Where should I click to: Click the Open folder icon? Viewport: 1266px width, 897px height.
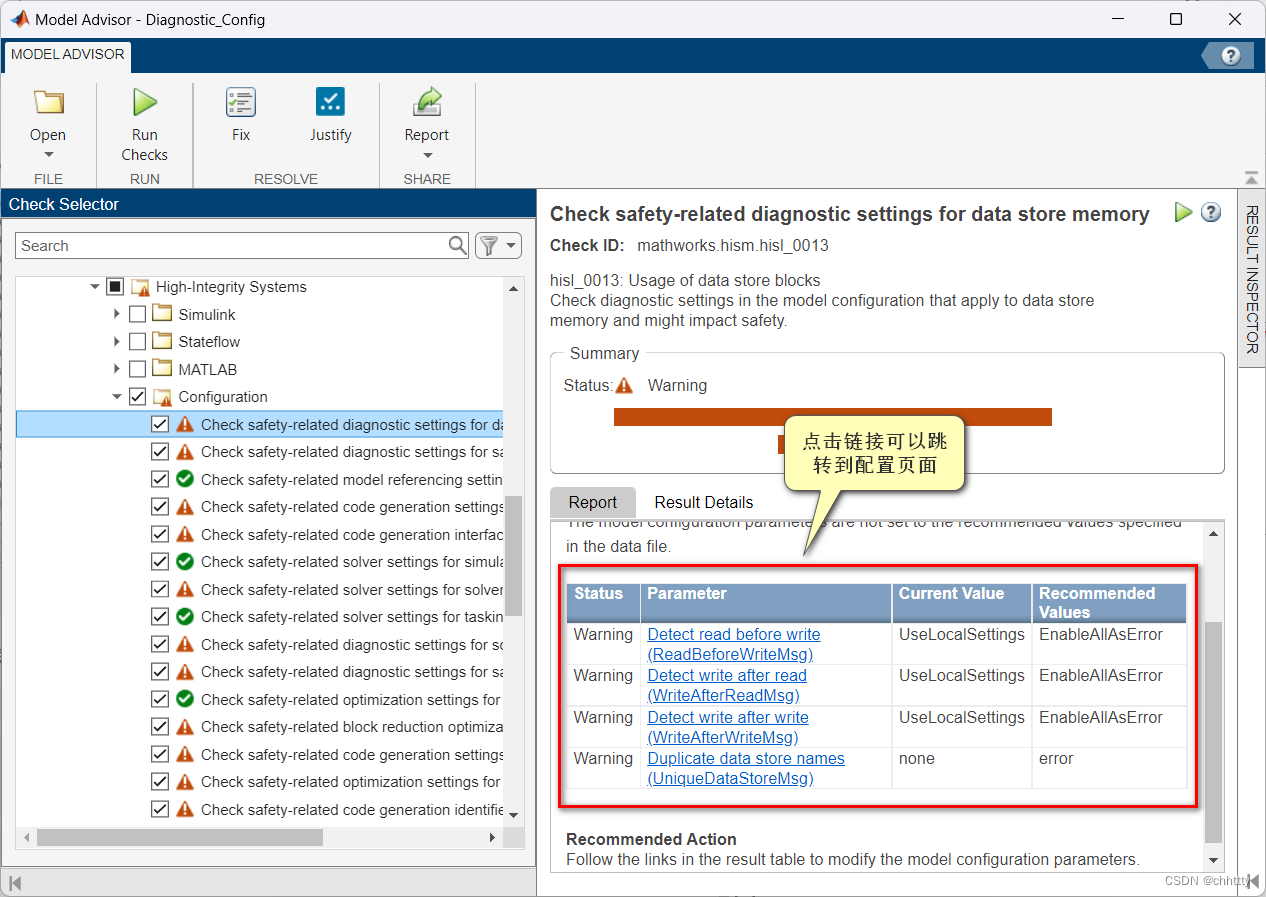48,102
